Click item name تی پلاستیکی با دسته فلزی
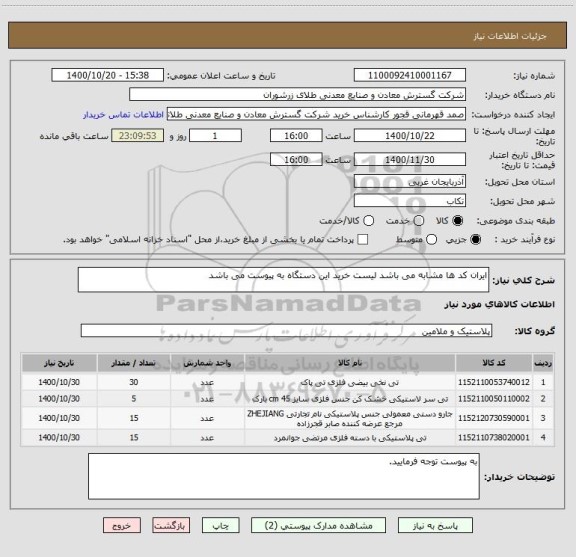This screenshot has width=576, height=557. coord(350,438)
